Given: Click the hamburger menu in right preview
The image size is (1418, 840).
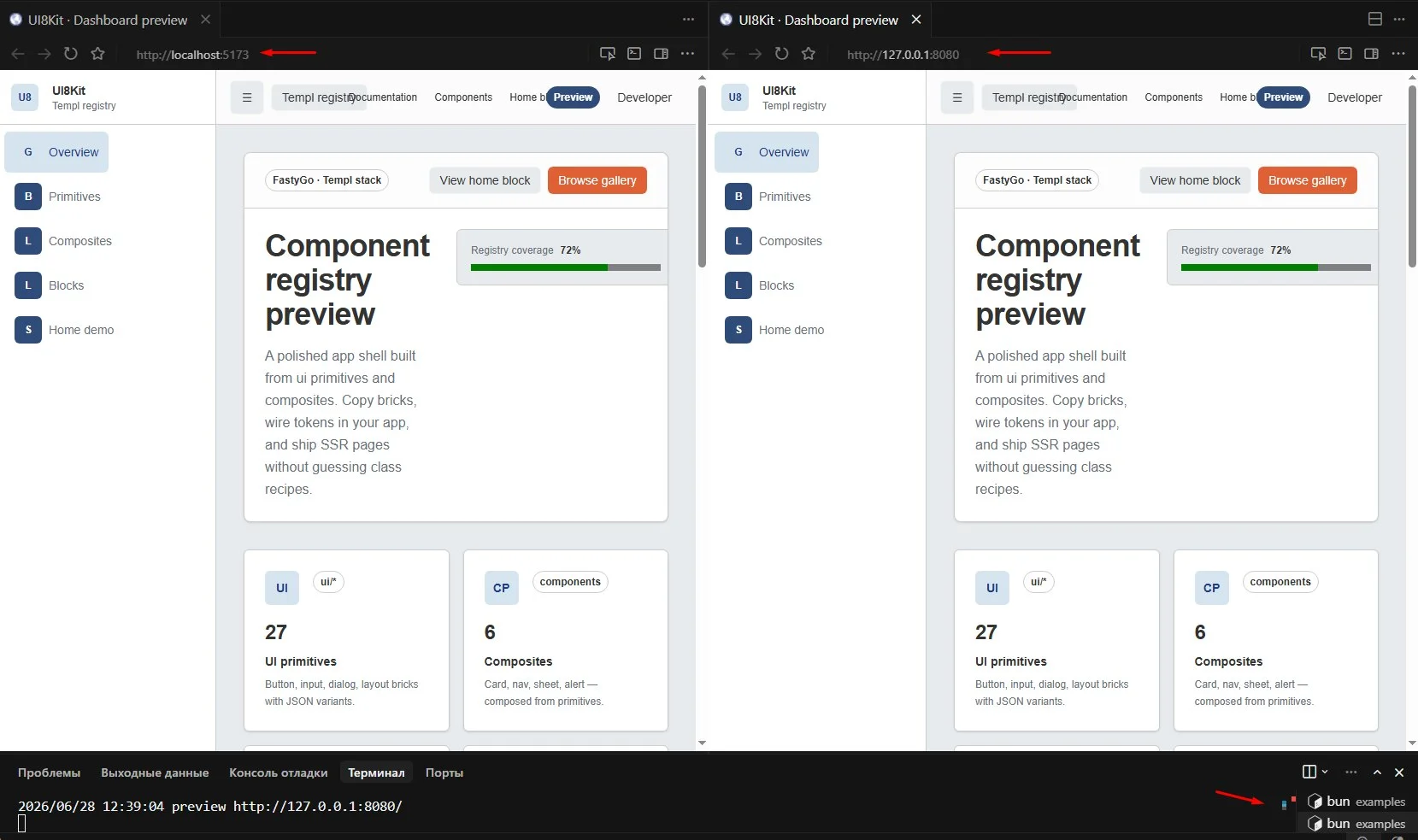Looking at the screenshot, I should point(957,97).
